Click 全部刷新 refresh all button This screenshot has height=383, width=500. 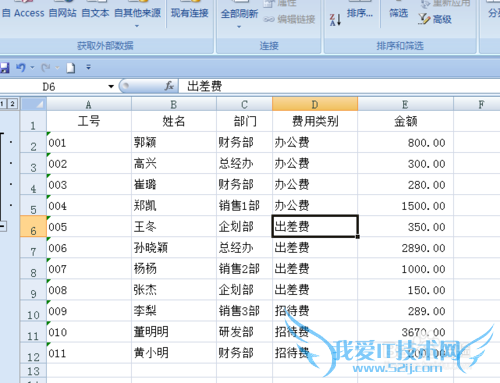[x=239, y=14]
